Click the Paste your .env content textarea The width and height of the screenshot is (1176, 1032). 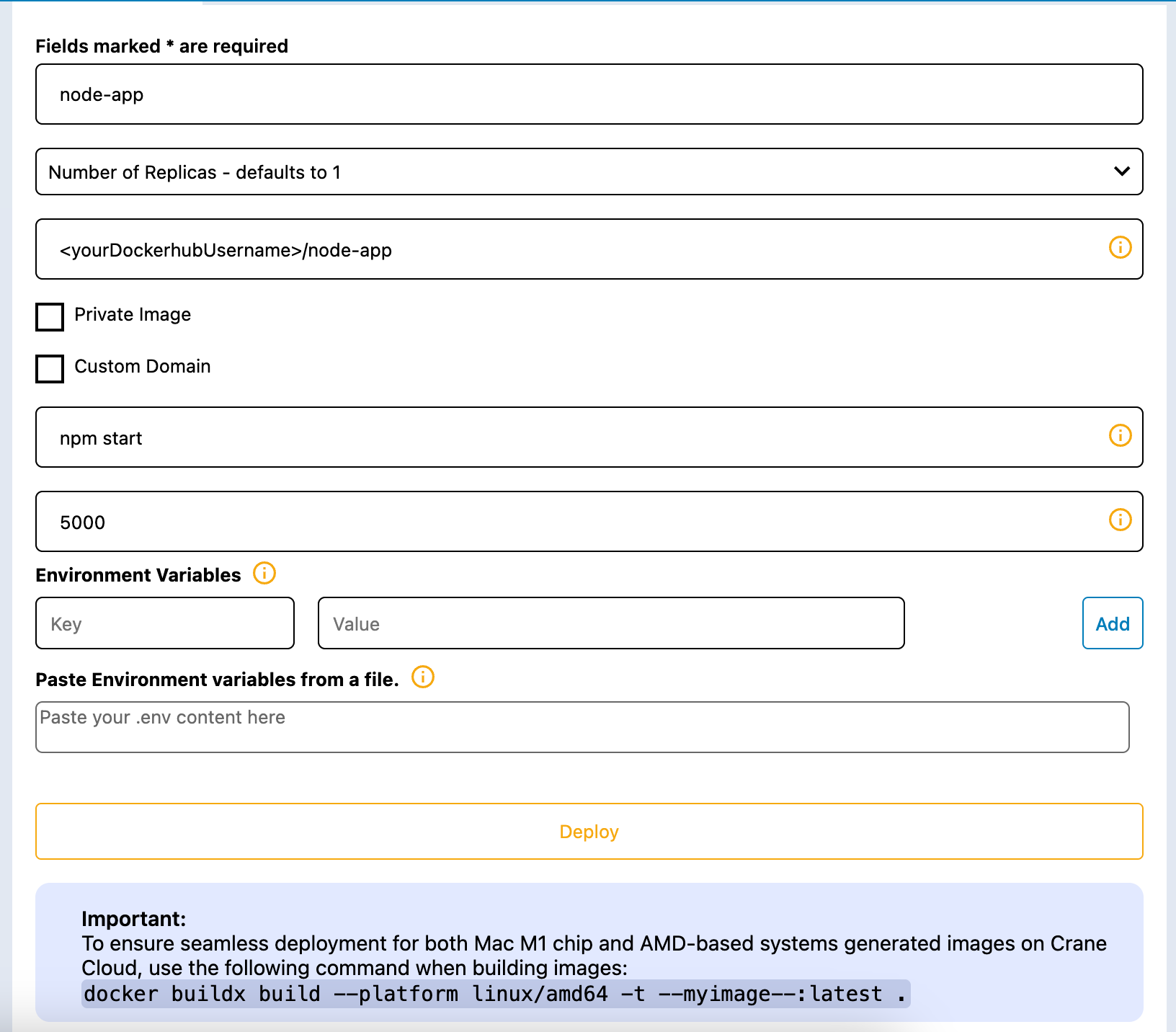582,727
